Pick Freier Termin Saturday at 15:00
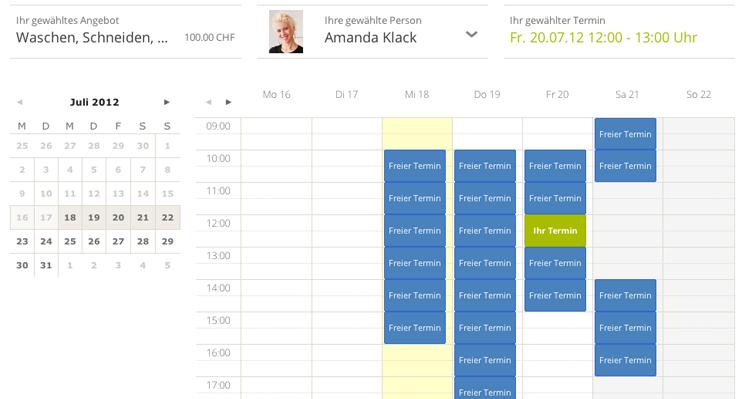The width and height of the screenshot is (742, 399). point(625,328)
